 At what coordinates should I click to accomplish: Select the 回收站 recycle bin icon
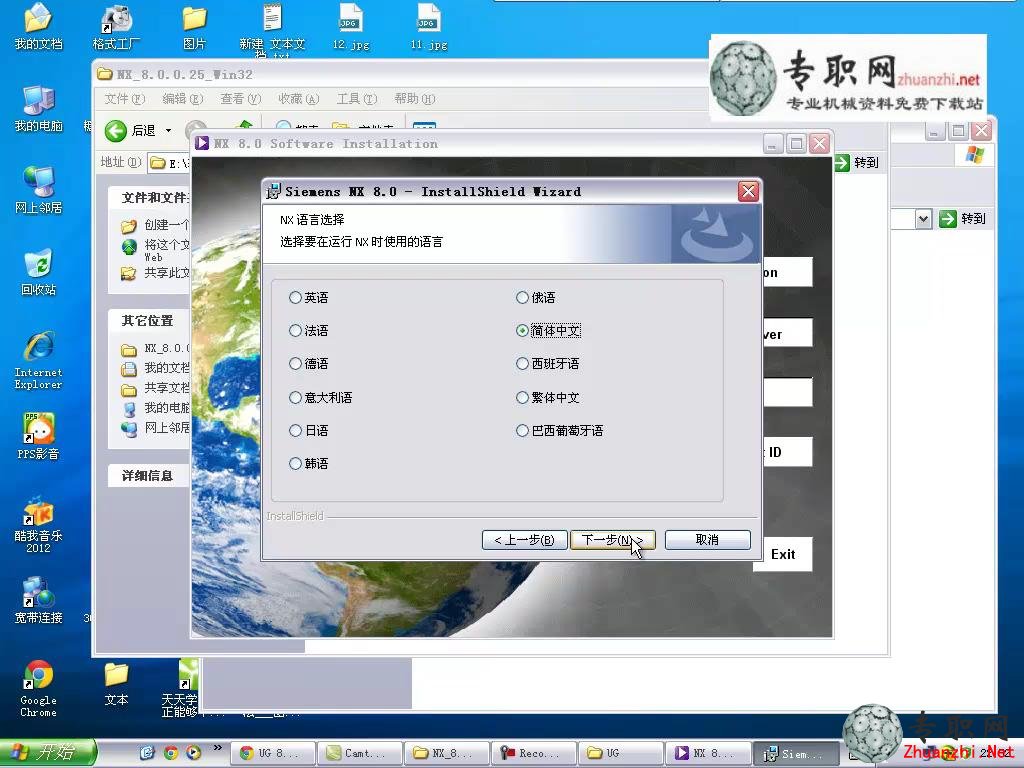(x=38, y=272)
